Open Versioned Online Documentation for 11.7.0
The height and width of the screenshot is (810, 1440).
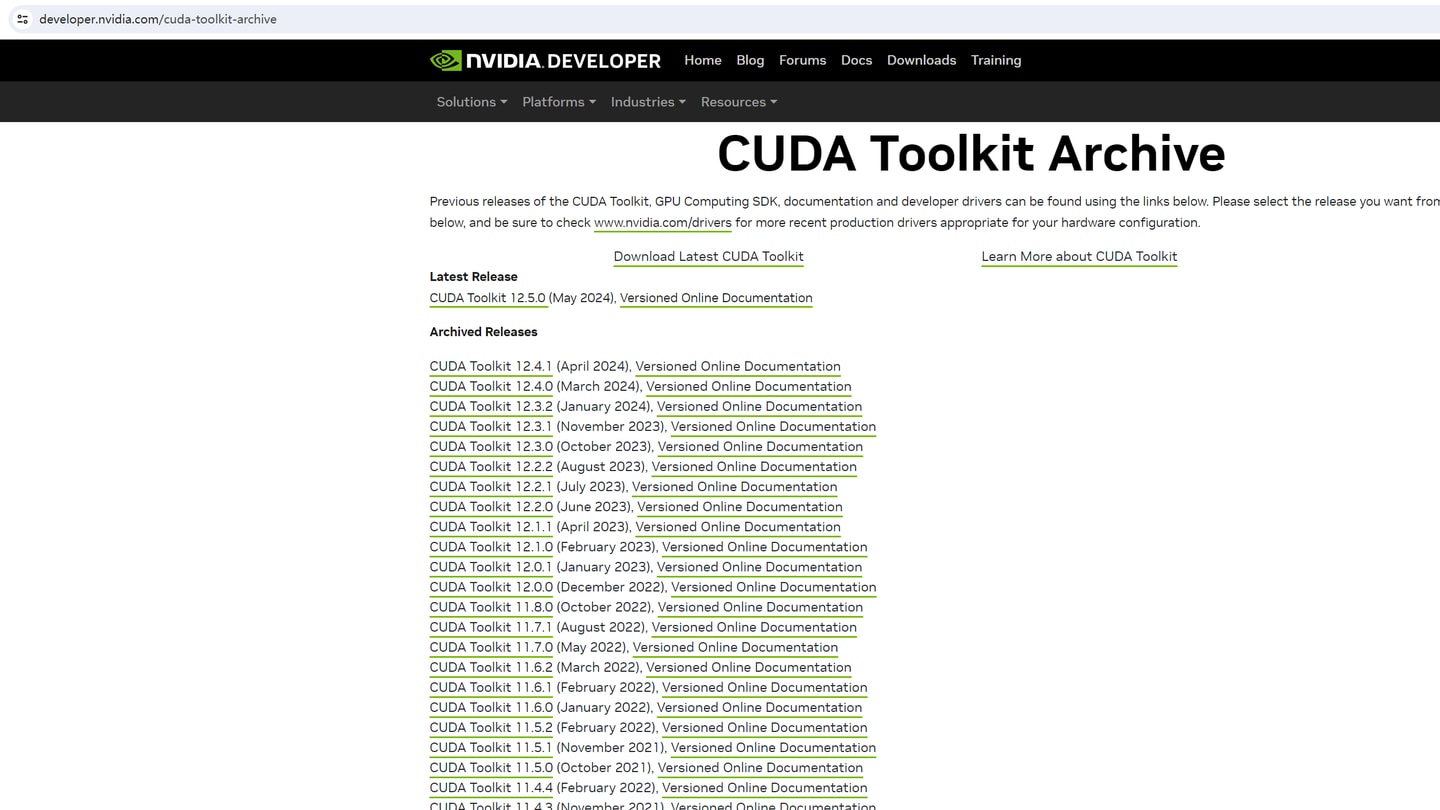(x=735, y=646)
